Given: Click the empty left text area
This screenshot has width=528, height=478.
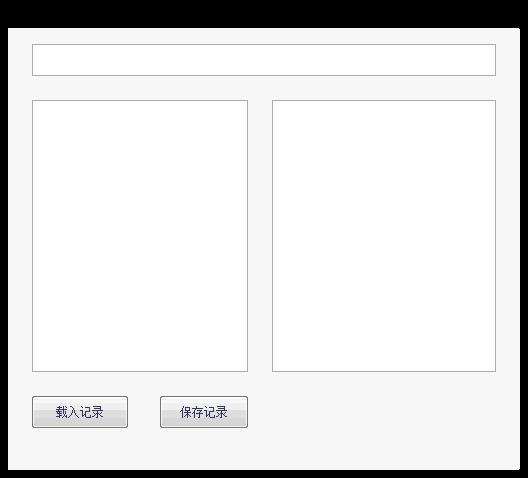Looking at the screenshot, I should 140,236.
